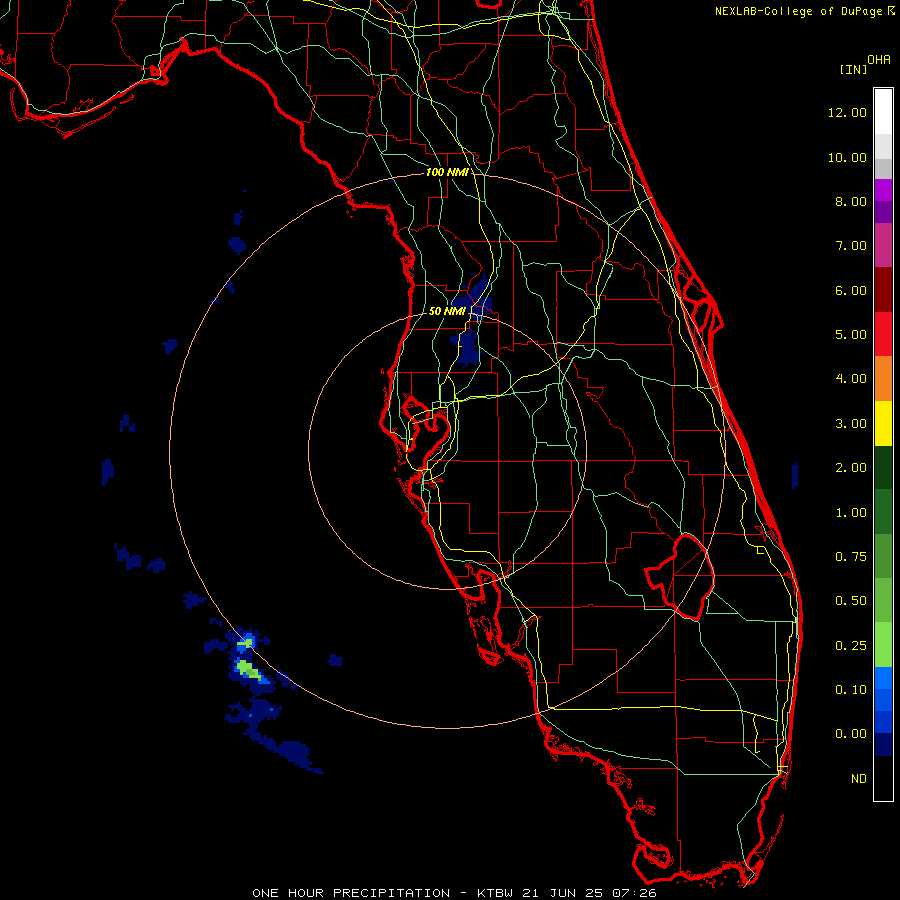Select the black ND legend swatch
This screenshot has height=900, width=900.
click(883, 778)
